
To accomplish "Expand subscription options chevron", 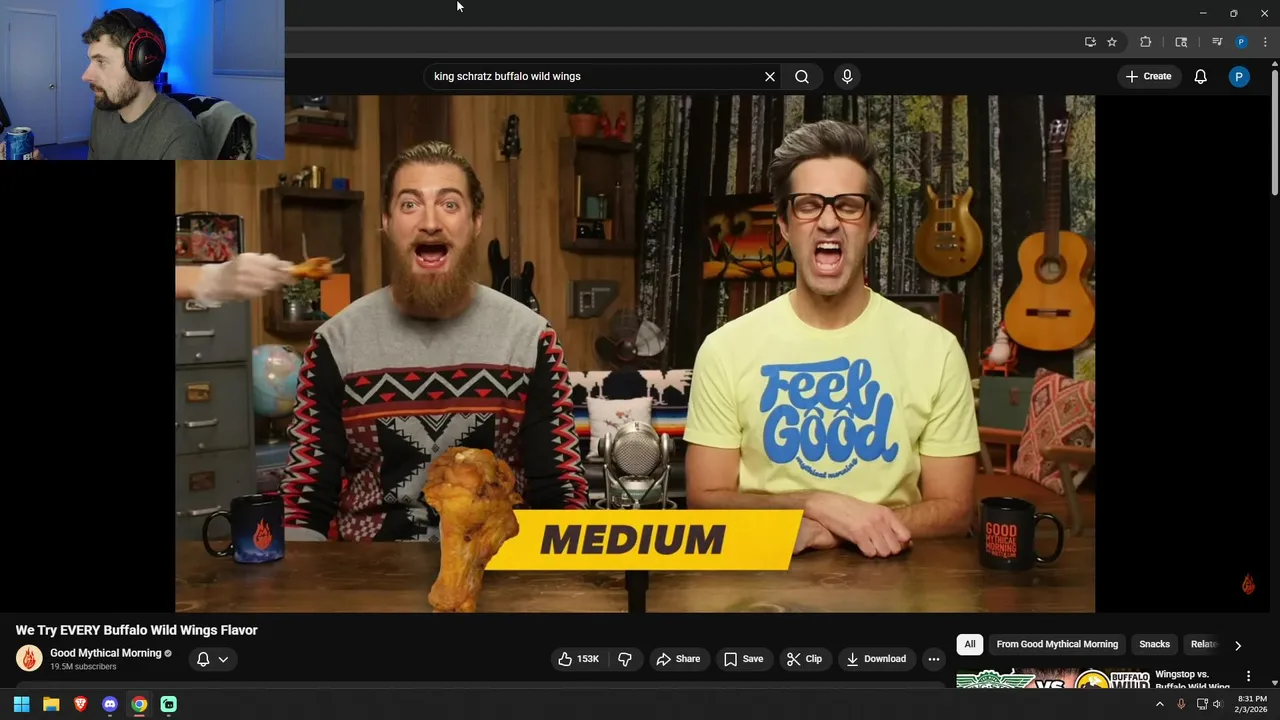I will (223, 659).
